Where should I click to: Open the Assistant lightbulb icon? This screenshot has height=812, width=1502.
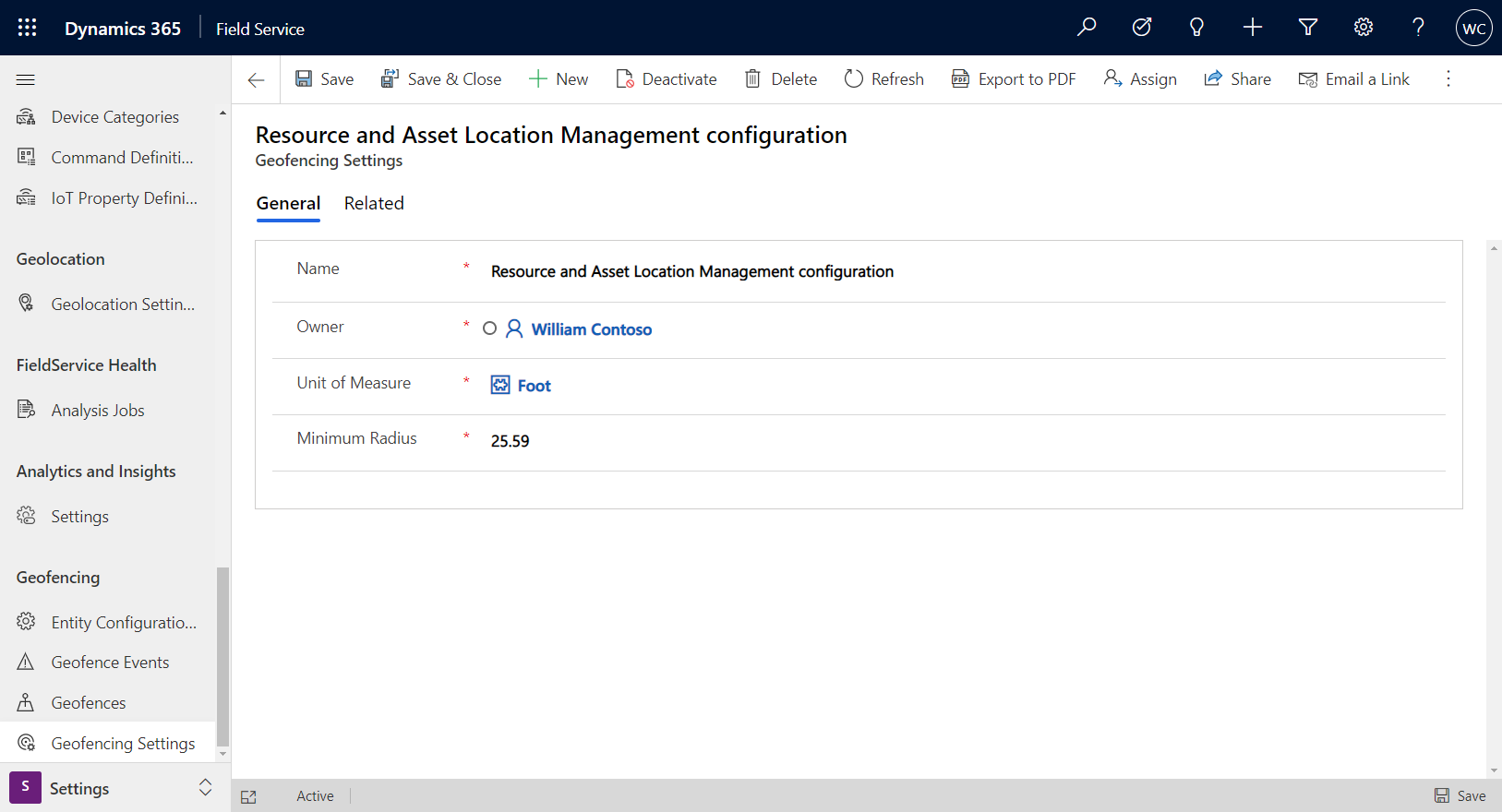click(x=1197, y=27)
